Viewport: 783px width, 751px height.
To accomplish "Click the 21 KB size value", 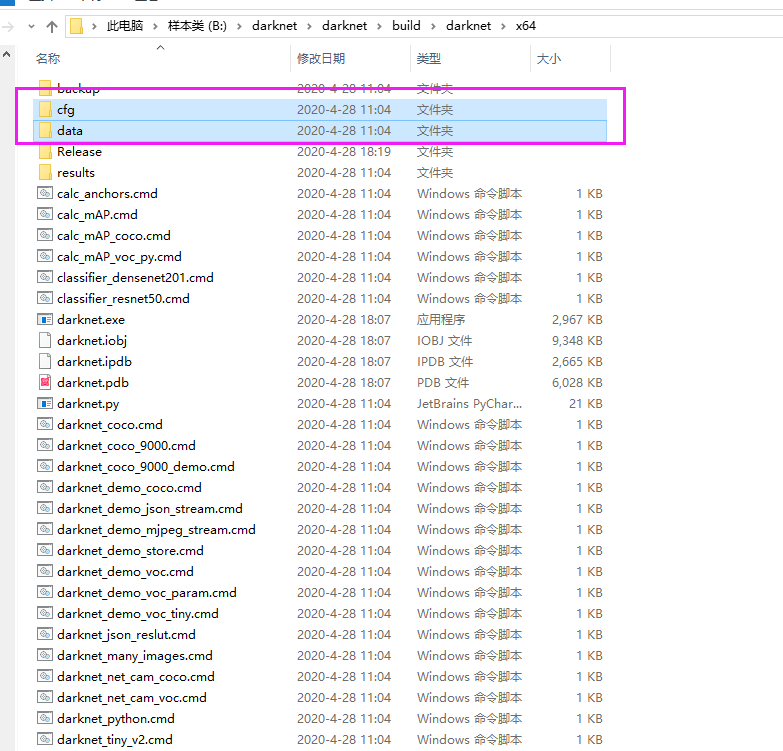I will tap(585, 403).
